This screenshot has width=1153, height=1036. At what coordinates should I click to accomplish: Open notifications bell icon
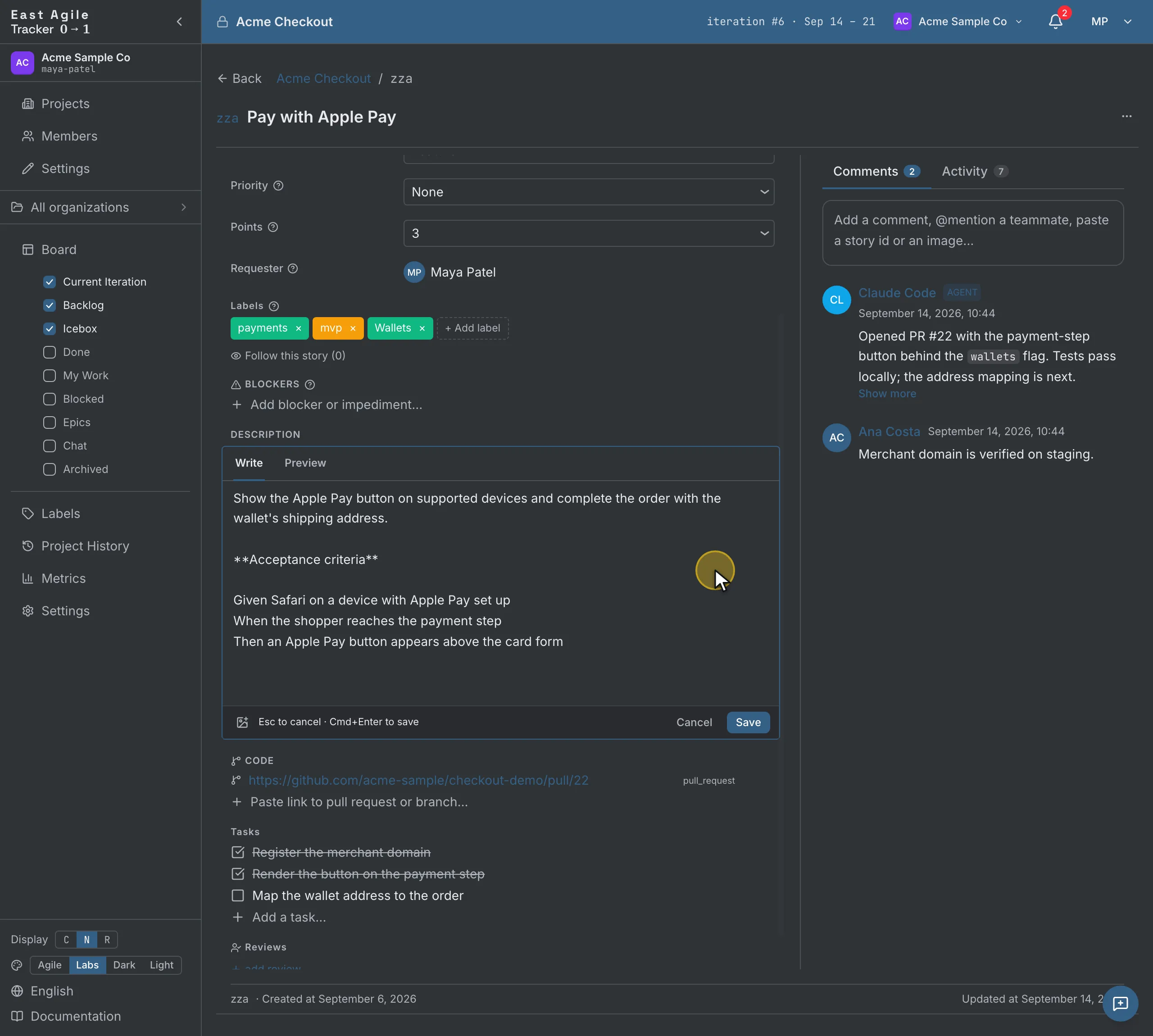click(x=1056, y=22)
